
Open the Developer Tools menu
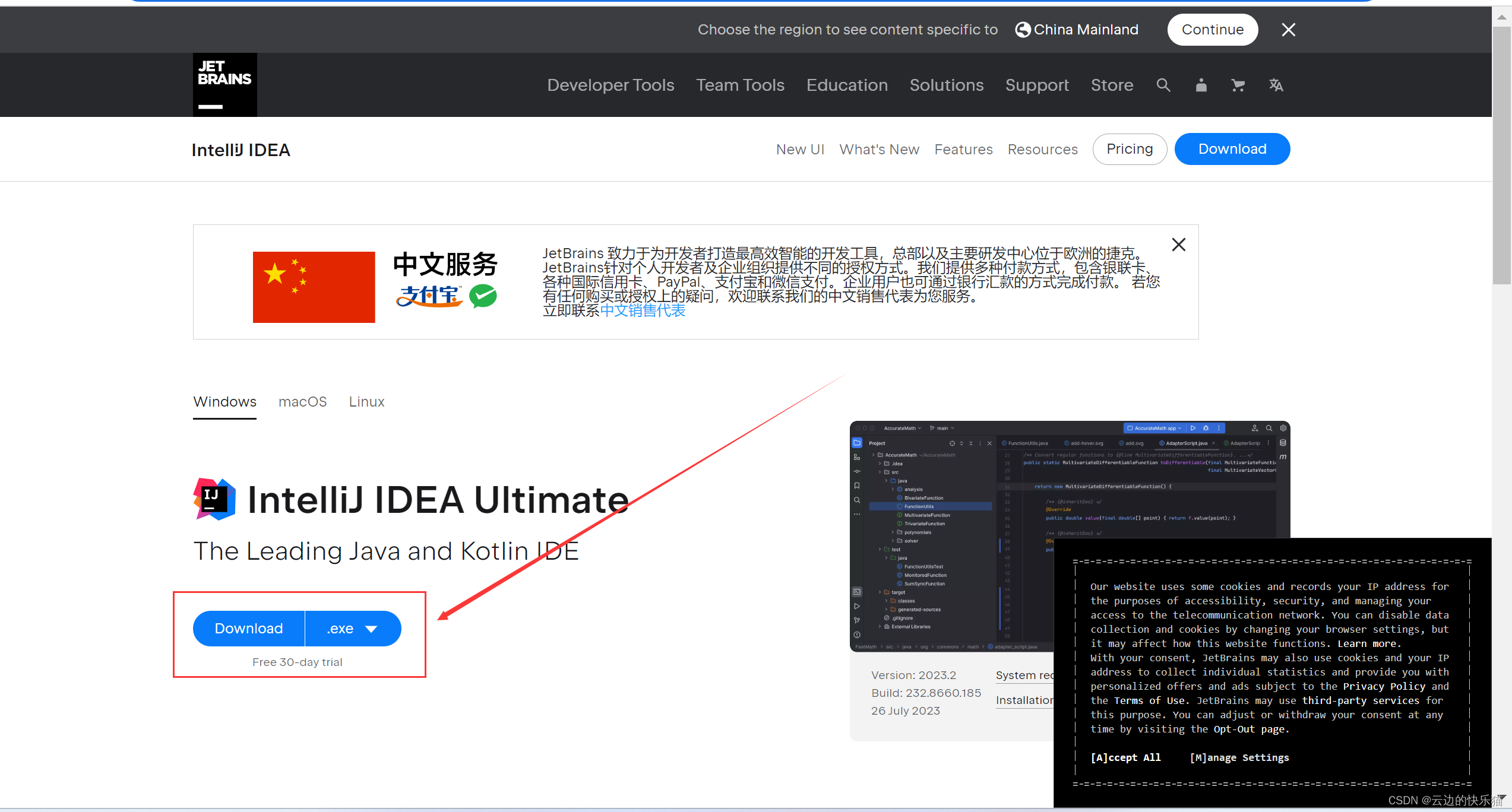point(611,85)
